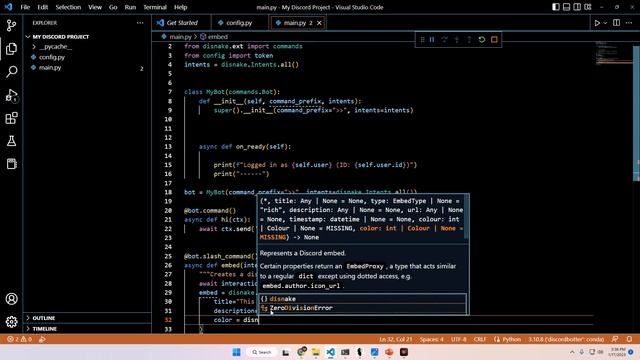Select Python interpreter 3.10.8
This screenshot has width=640, height=360.
pos(566,339)
